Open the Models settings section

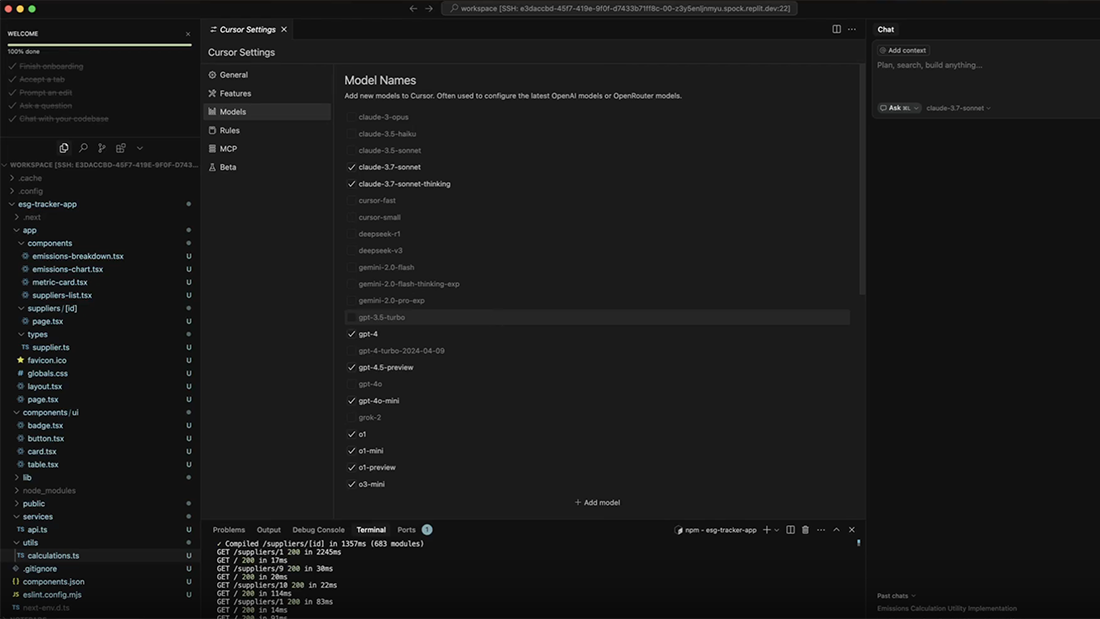coord(267,112)
